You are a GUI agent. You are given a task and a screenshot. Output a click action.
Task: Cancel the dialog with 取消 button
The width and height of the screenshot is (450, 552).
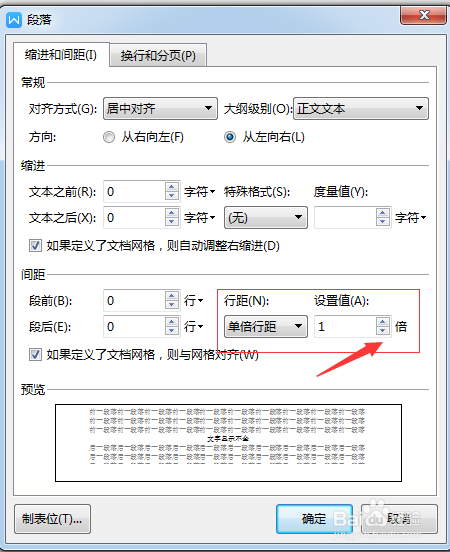coord(399,519)
